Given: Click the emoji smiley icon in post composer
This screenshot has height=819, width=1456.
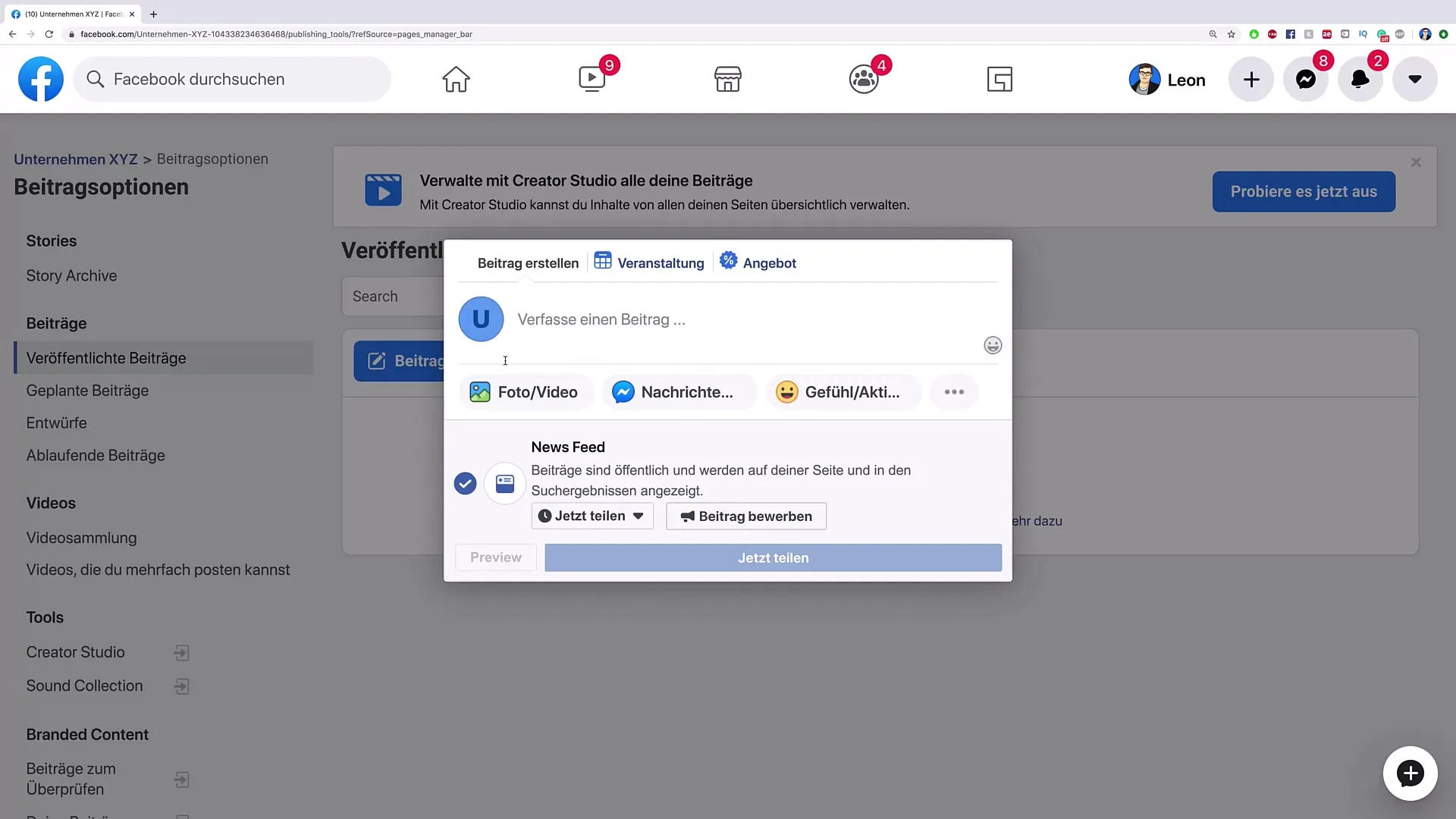Looking at the screenshot, I should coord(993,346).
